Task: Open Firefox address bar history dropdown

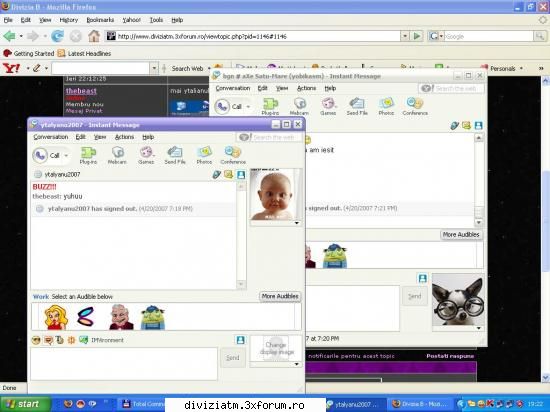Action: (405, 36)
